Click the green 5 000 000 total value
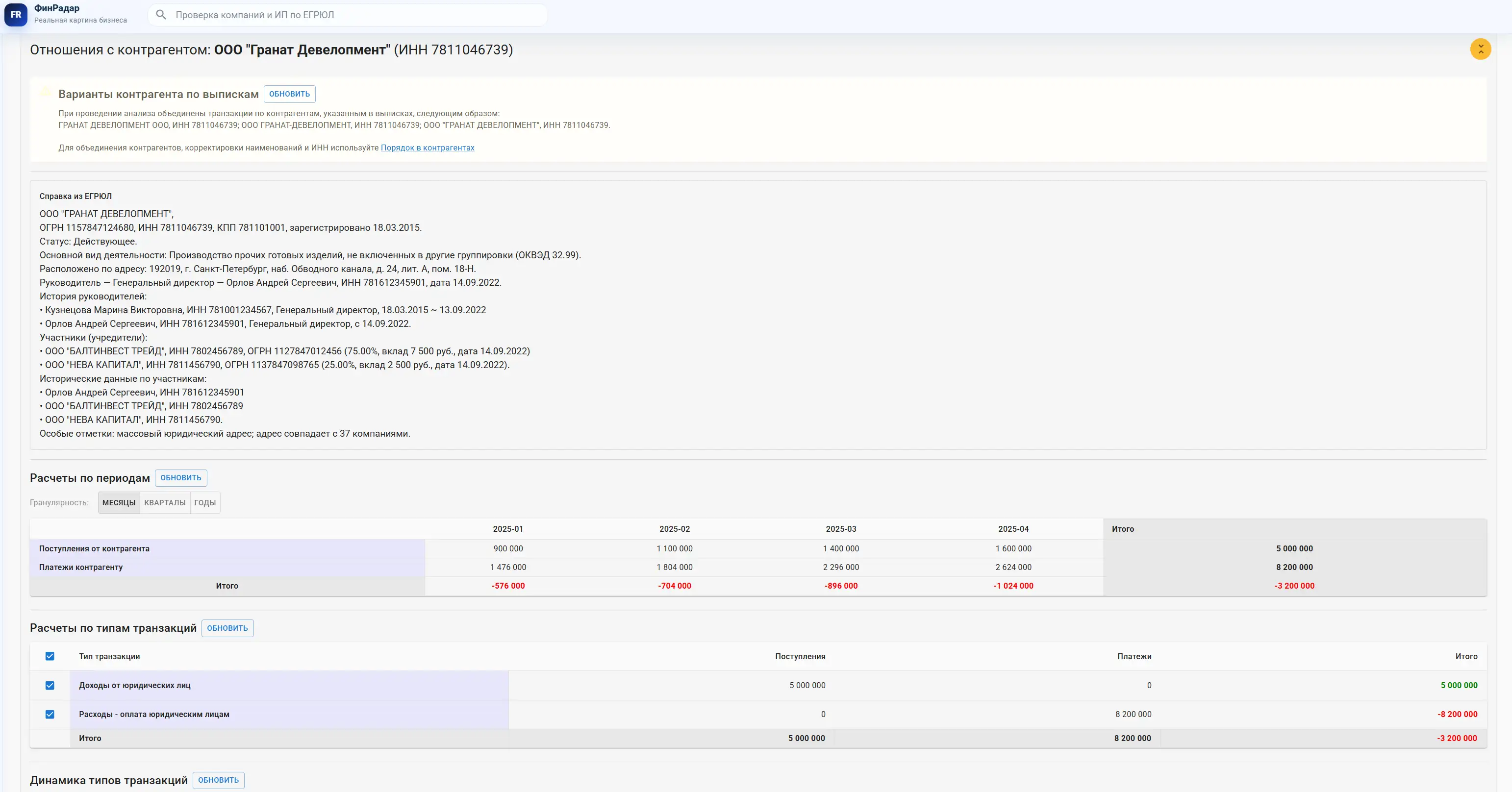 1459,685
